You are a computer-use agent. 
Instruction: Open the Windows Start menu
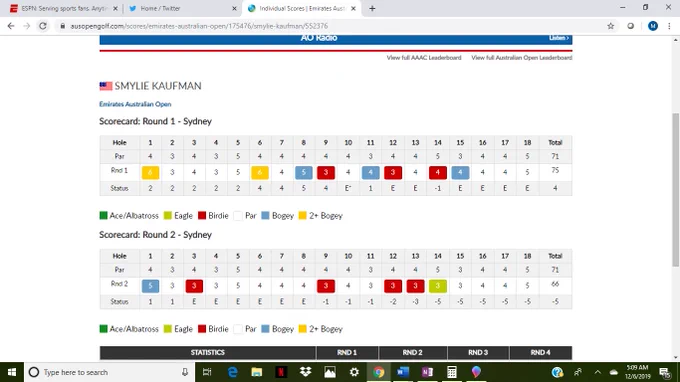[12, 372]
